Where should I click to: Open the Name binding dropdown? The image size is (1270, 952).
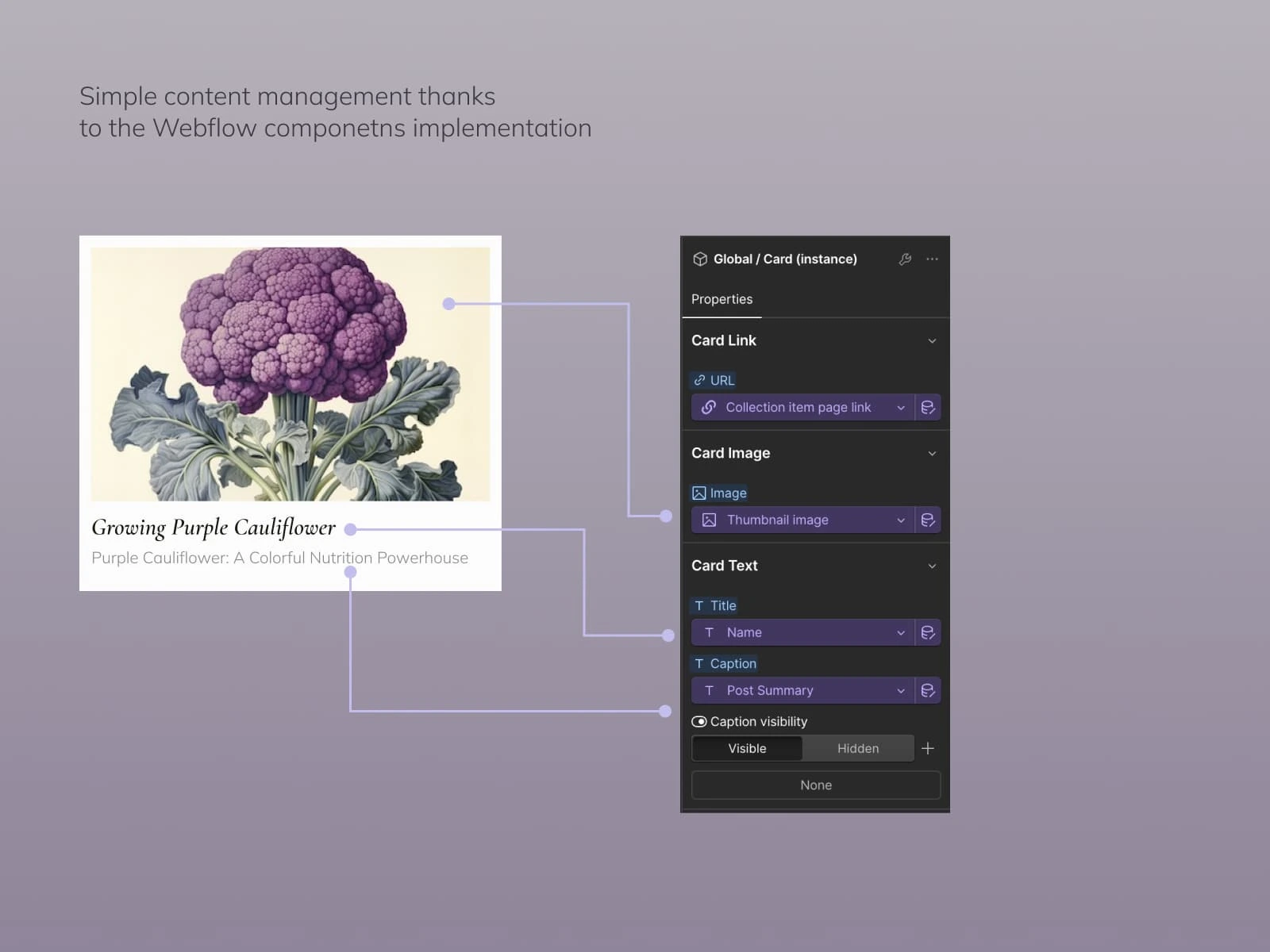(x=900, y=632)
